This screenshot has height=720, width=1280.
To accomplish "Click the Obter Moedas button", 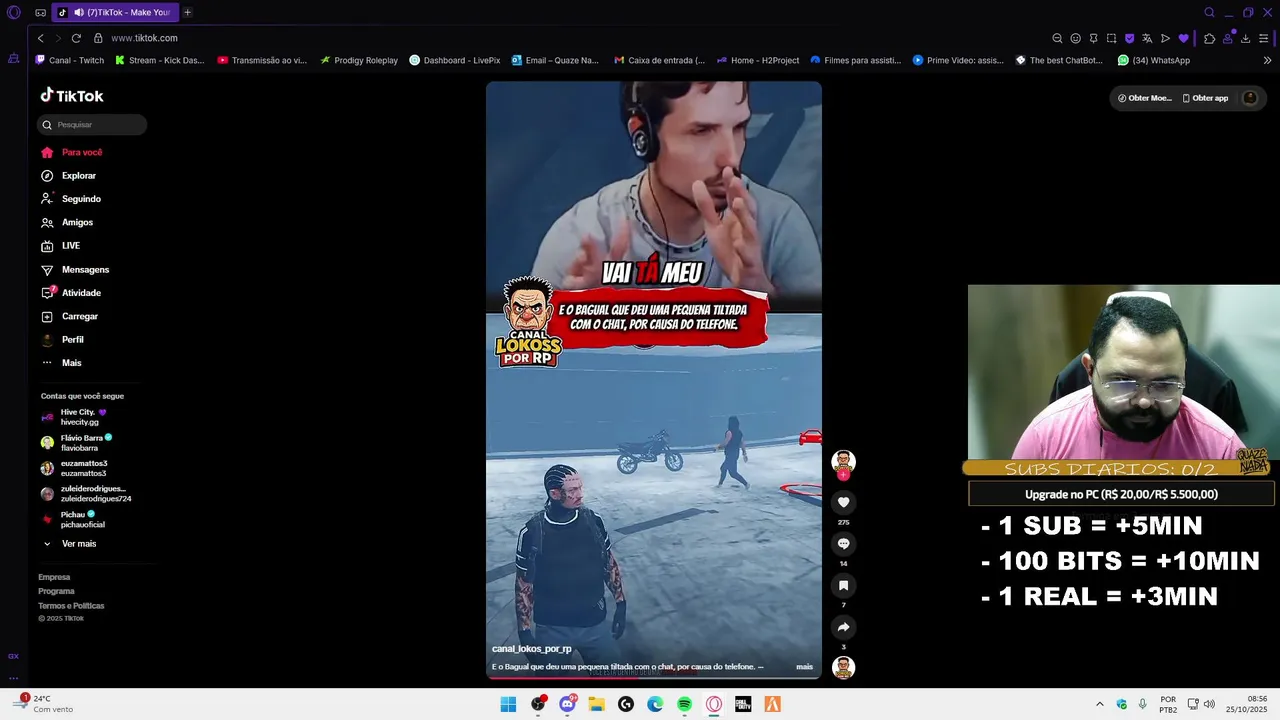I will click(x=1144, y=98).
